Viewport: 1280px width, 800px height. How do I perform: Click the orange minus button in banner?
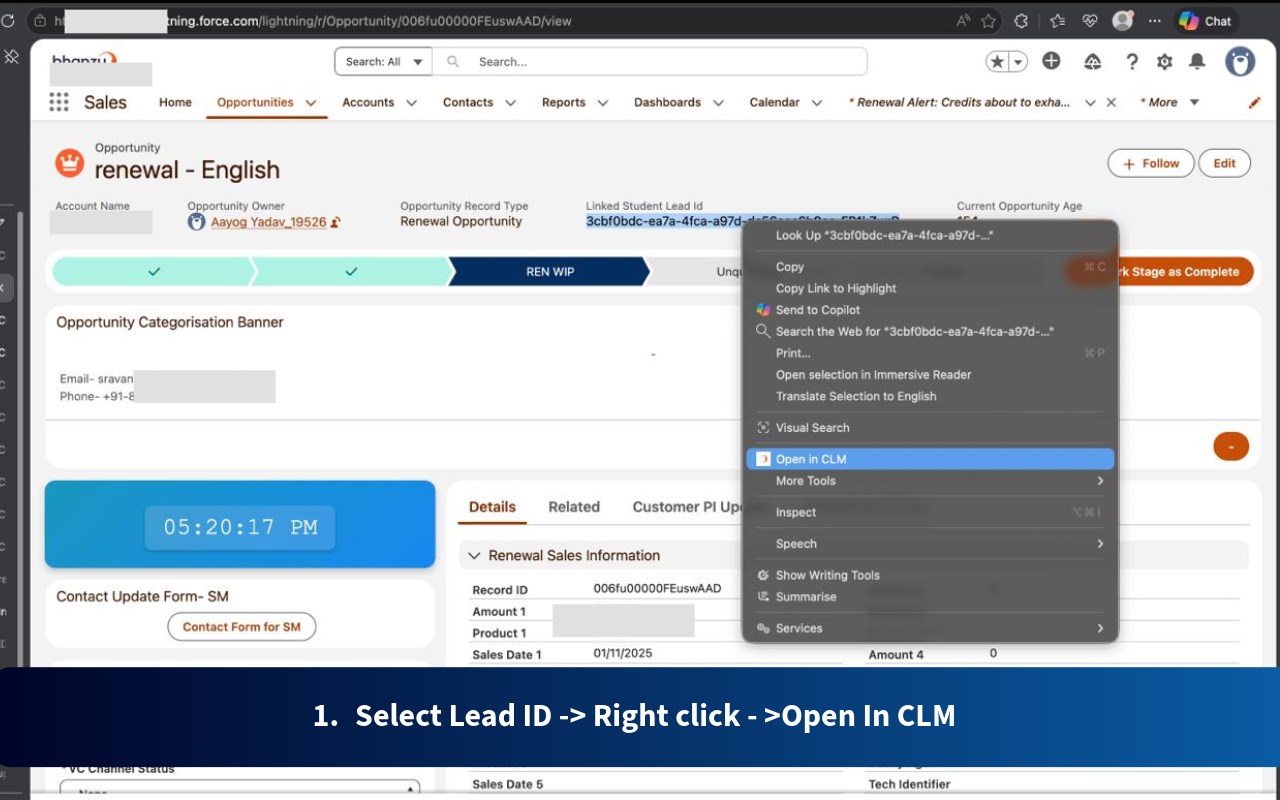(x=1231, y=446)
